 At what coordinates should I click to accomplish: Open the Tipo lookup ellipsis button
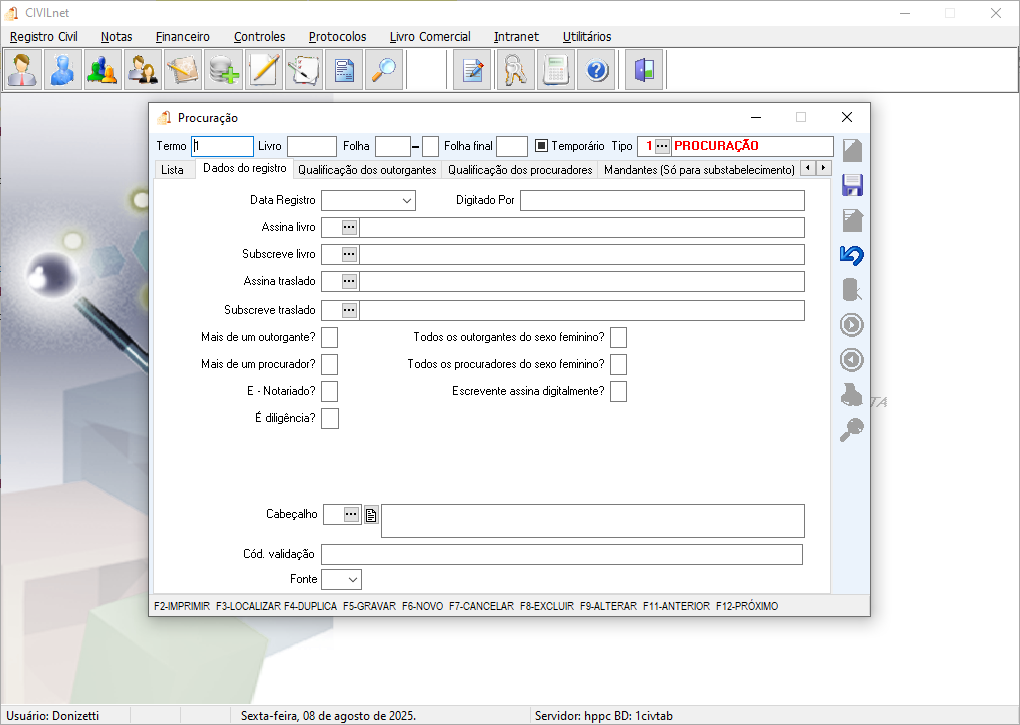click(662, 146)
